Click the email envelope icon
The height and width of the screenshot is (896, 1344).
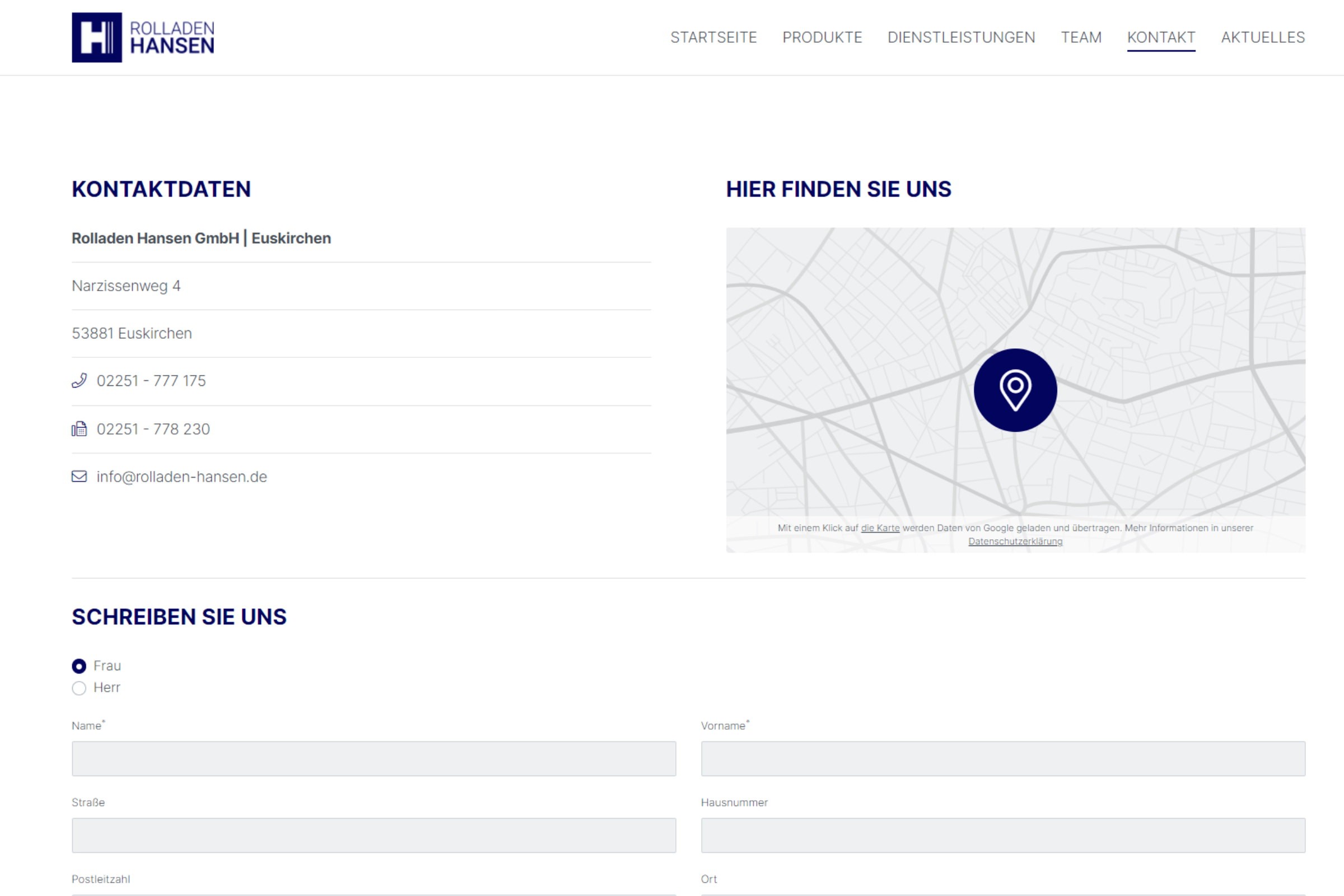(80, 477)
